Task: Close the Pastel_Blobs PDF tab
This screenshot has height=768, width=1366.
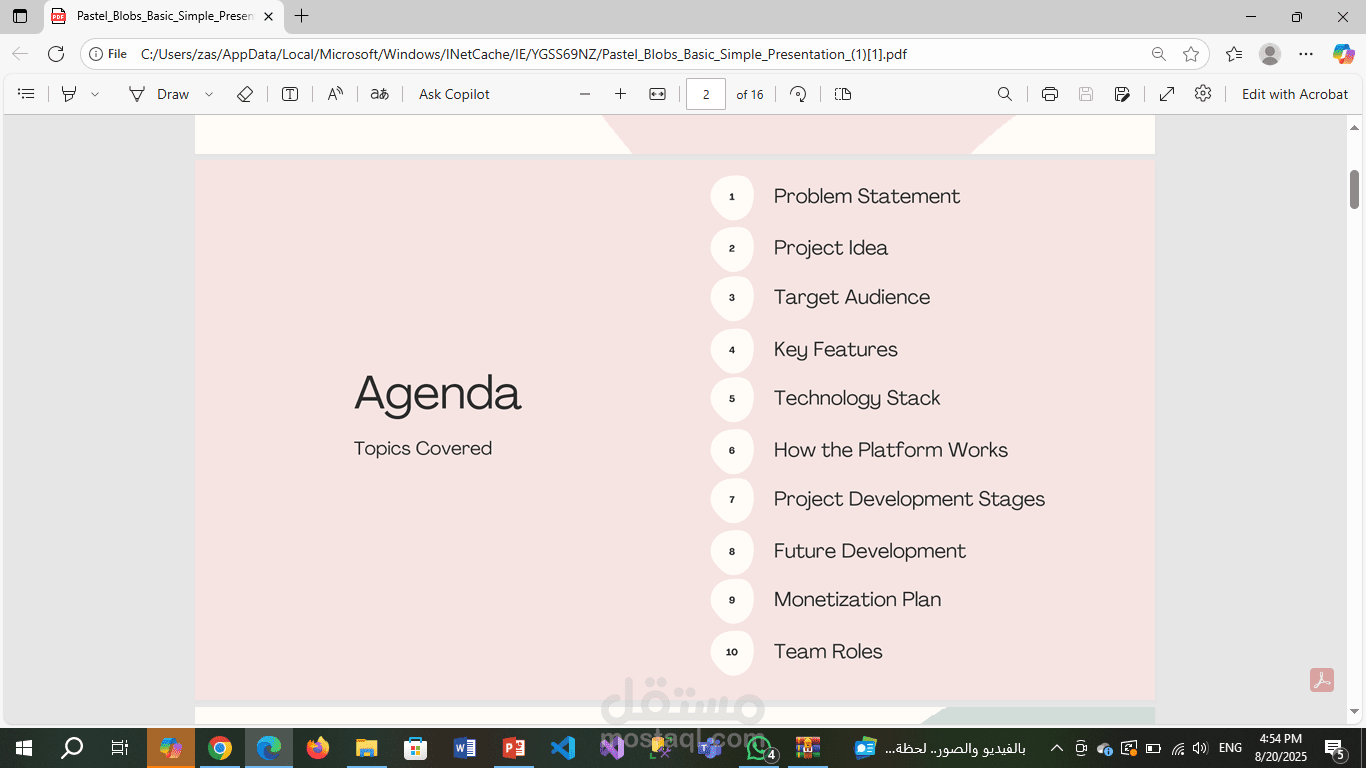Action: click(269, 16)
